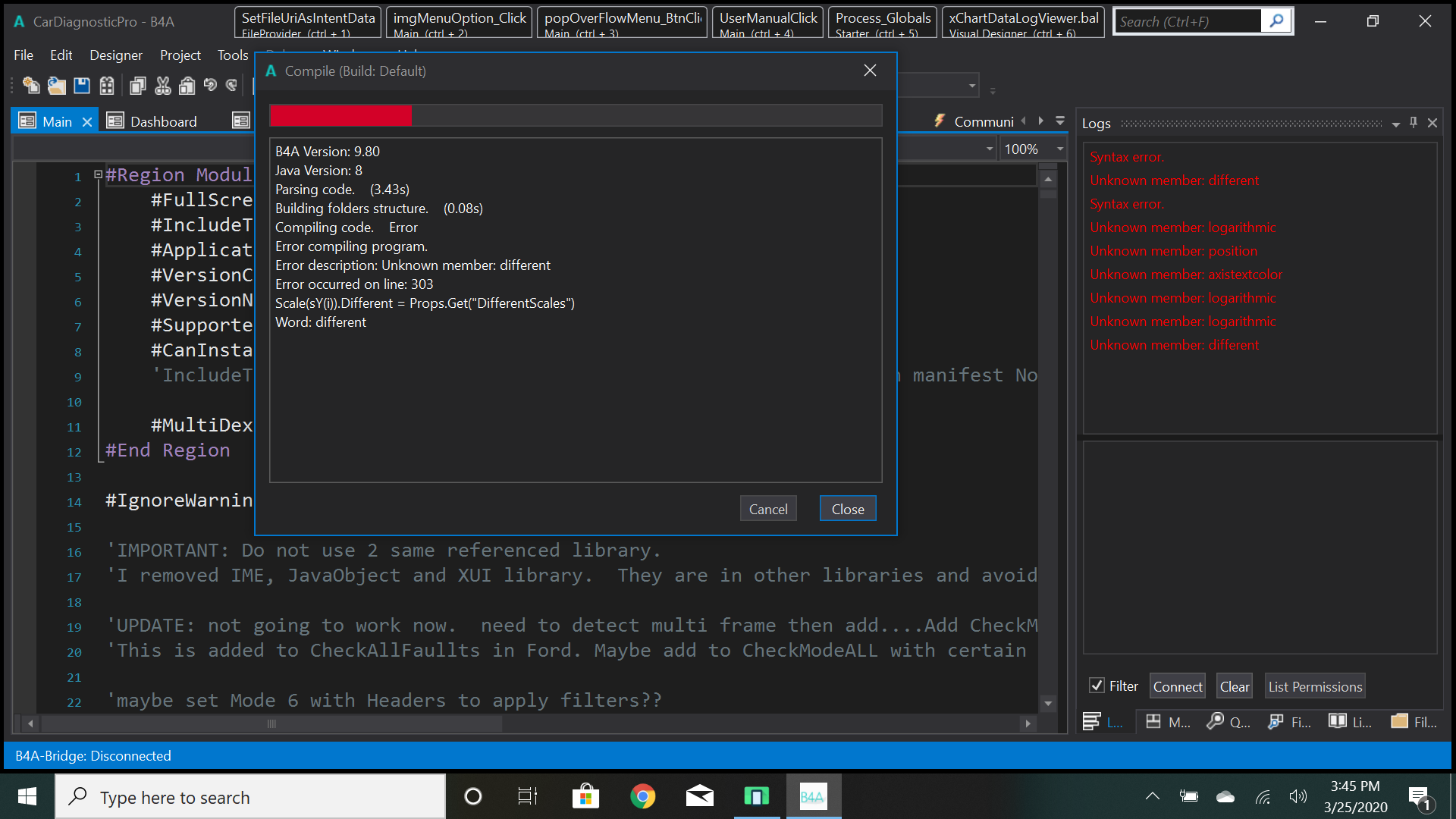Click the Undo arrow toolbar icon

click(210, 86)
